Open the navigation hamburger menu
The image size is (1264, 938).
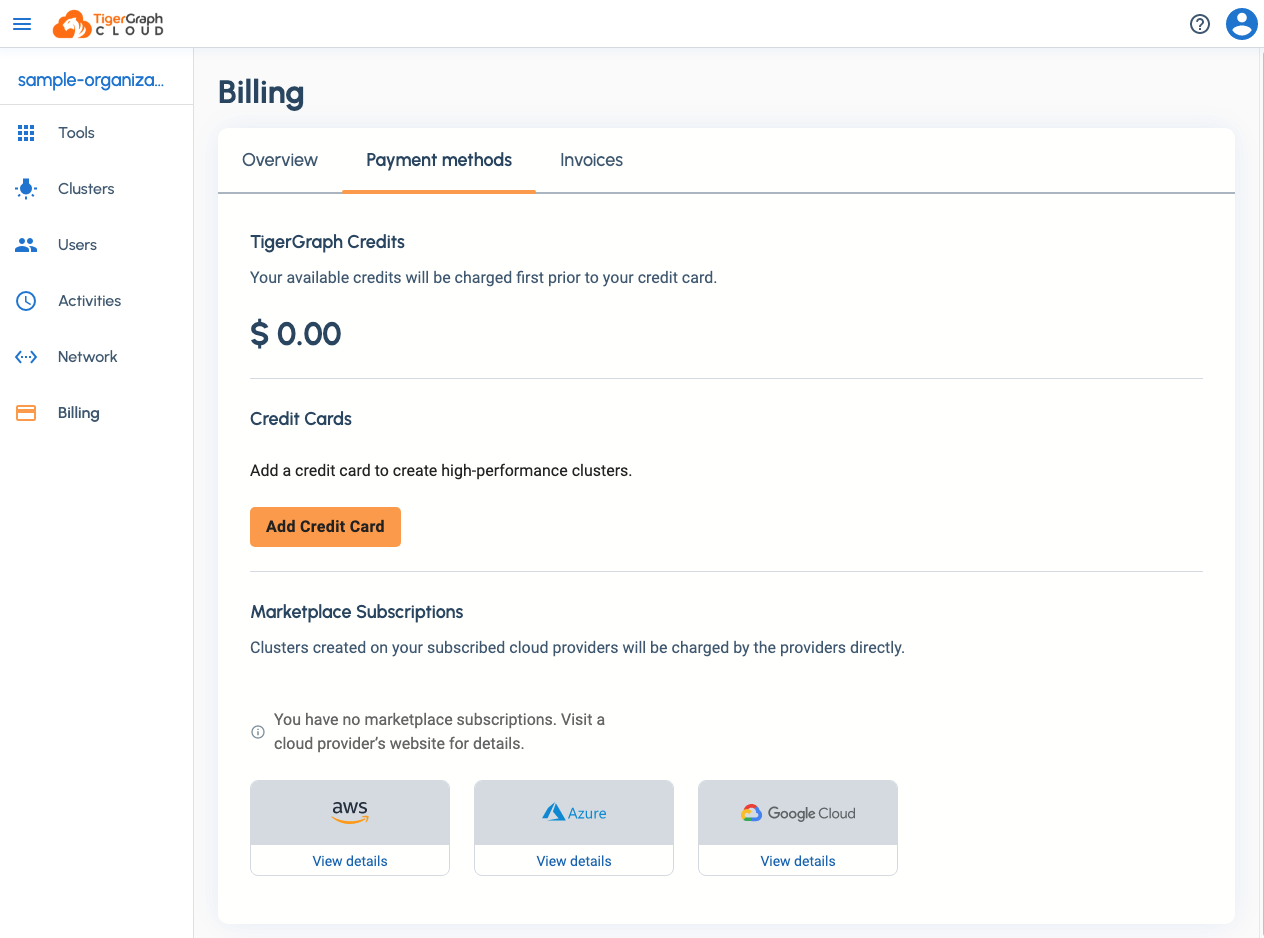tap(22, 24)
